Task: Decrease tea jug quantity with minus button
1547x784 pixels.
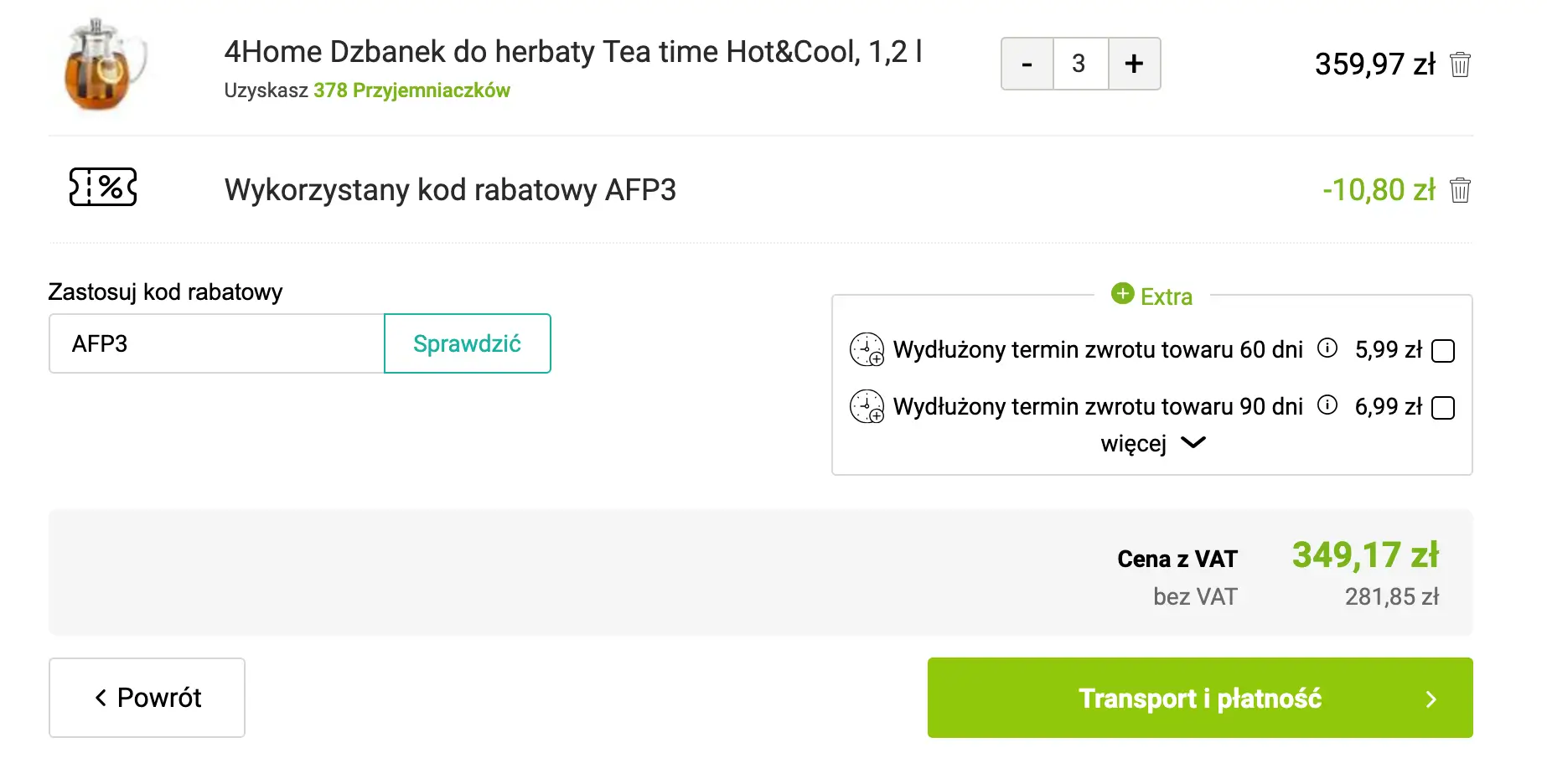Action: [x=1027, y=64]
